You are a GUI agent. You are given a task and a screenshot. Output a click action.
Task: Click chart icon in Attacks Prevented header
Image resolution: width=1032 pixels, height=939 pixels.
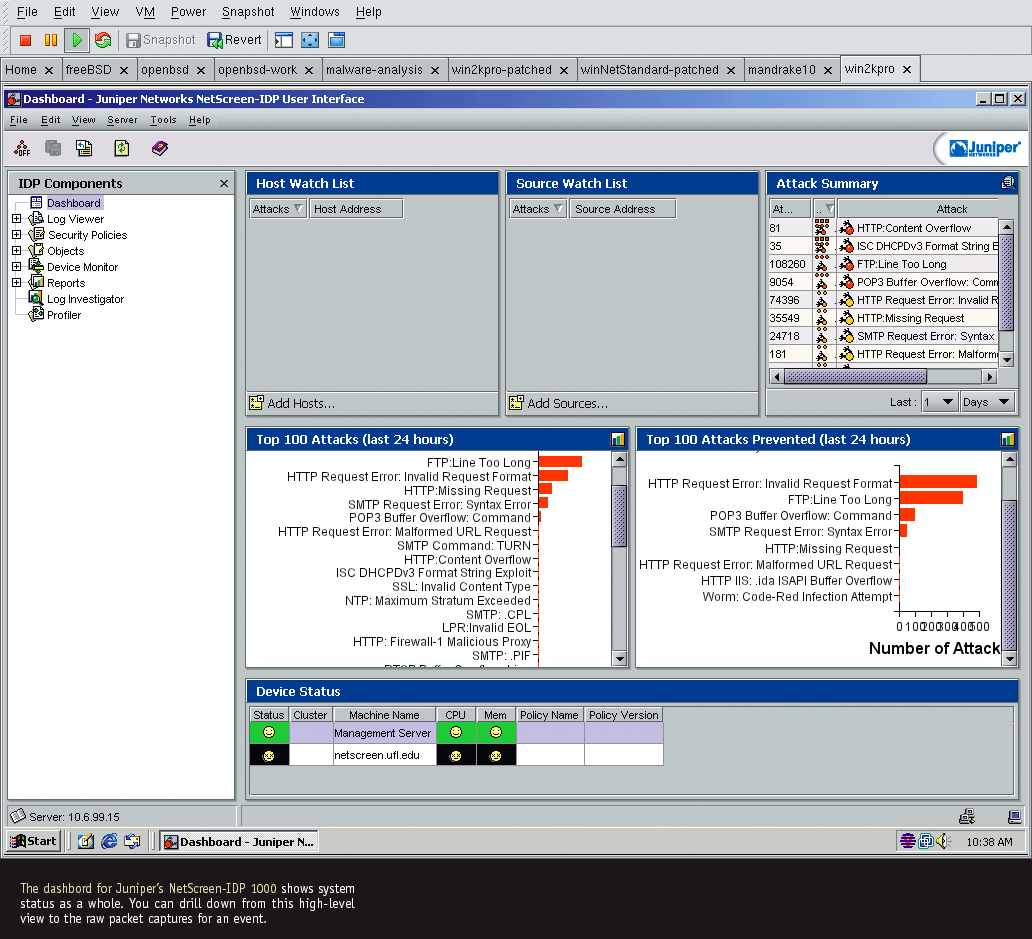point(1008,439)
